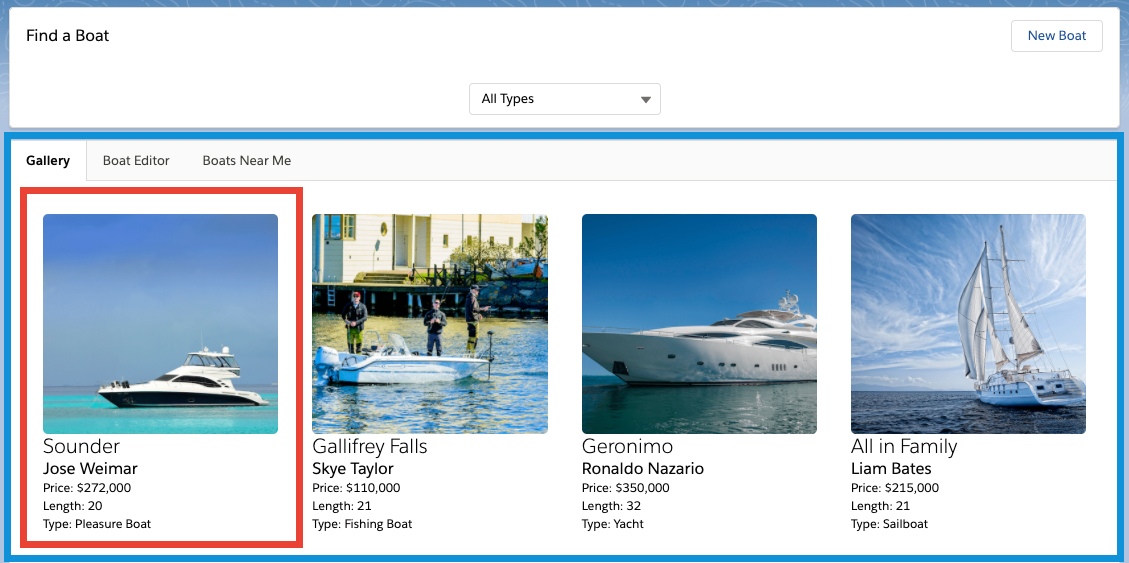Screen dimensions: 1129x563
Task: Click Price: $350,000 text
Action: pos(626,488)
